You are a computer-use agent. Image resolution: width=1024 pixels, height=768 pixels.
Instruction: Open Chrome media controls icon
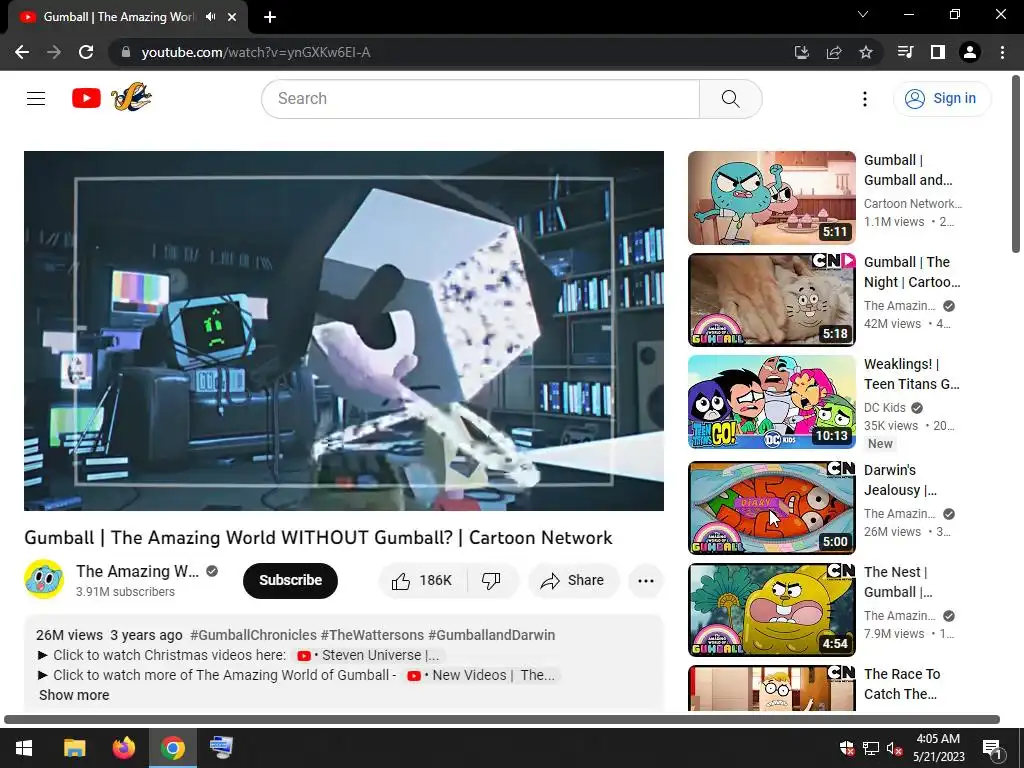(x=906, y=52)
